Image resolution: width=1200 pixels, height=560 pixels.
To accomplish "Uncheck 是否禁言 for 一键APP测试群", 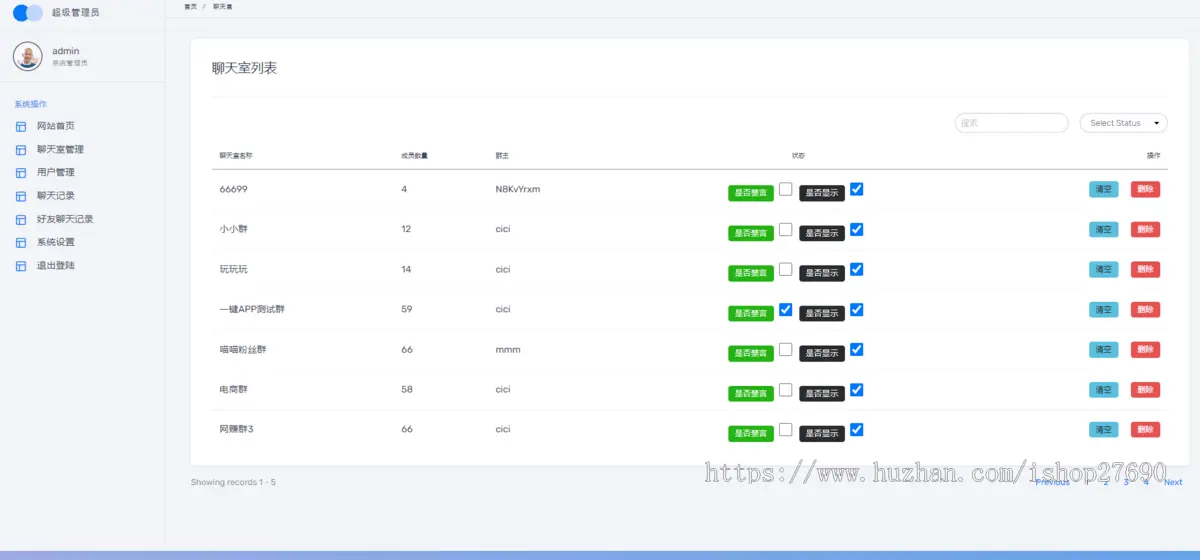I will 786,309.
